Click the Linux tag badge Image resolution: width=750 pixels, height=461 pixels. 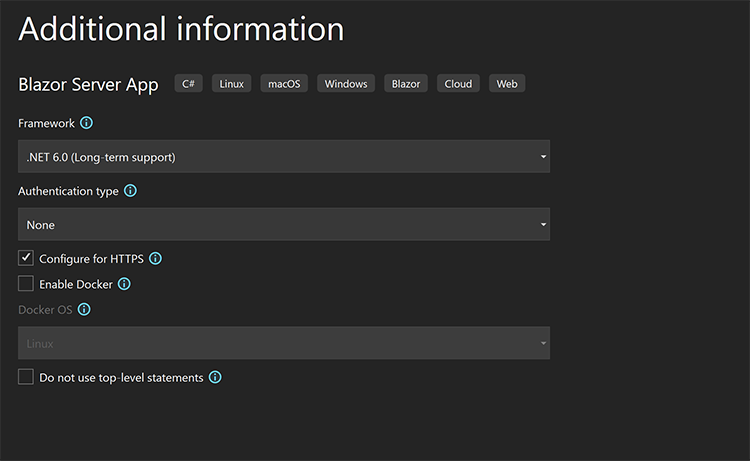point(232,83)
